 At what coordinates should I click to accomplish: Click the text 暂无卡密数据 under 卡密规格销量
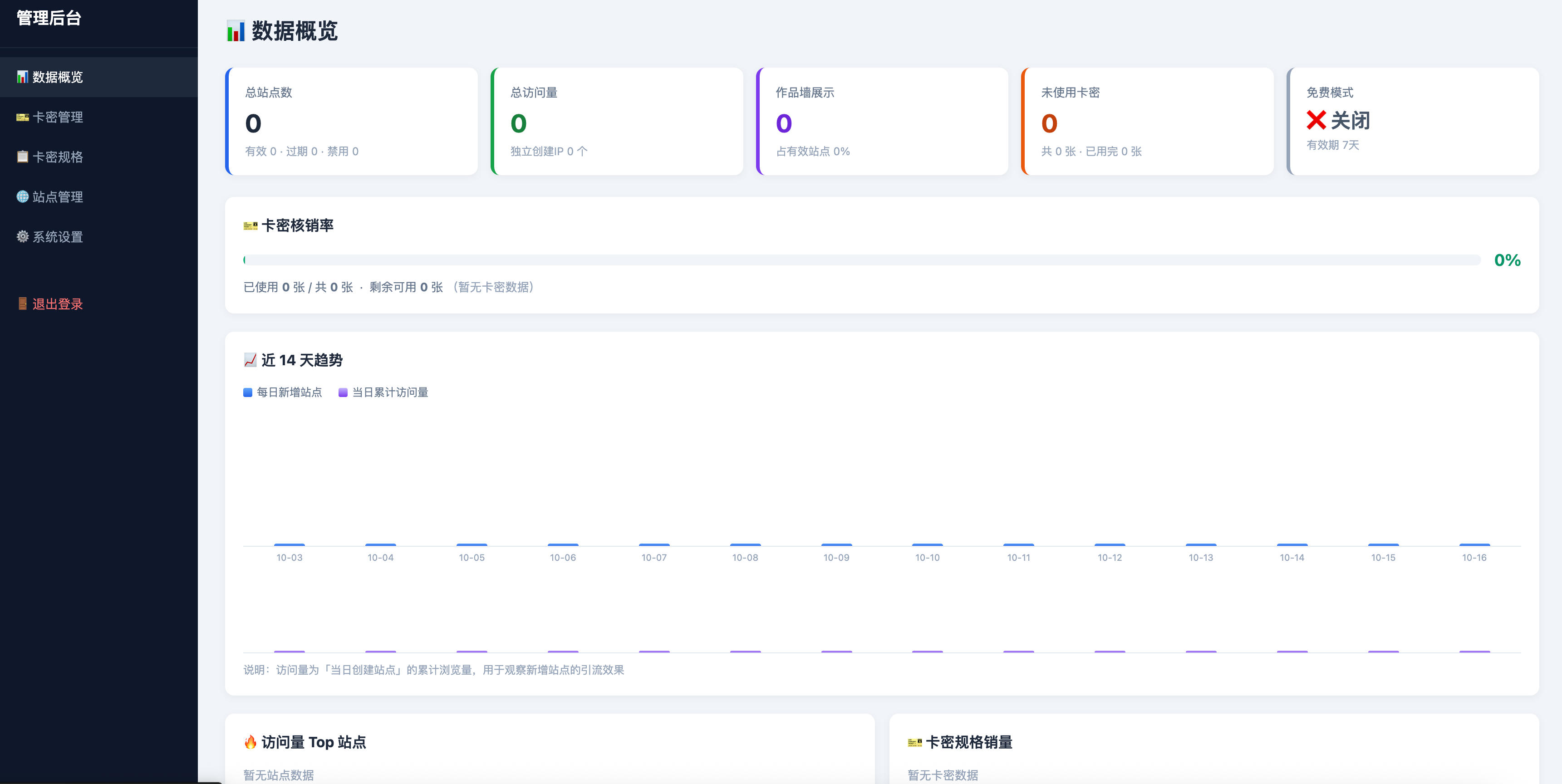[x=943, y=775]
